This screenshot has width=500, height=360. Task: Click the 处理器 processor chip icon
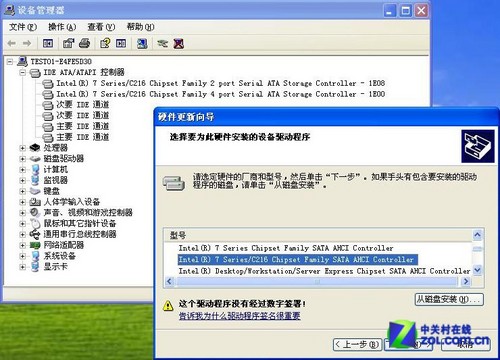click(35, 148)
